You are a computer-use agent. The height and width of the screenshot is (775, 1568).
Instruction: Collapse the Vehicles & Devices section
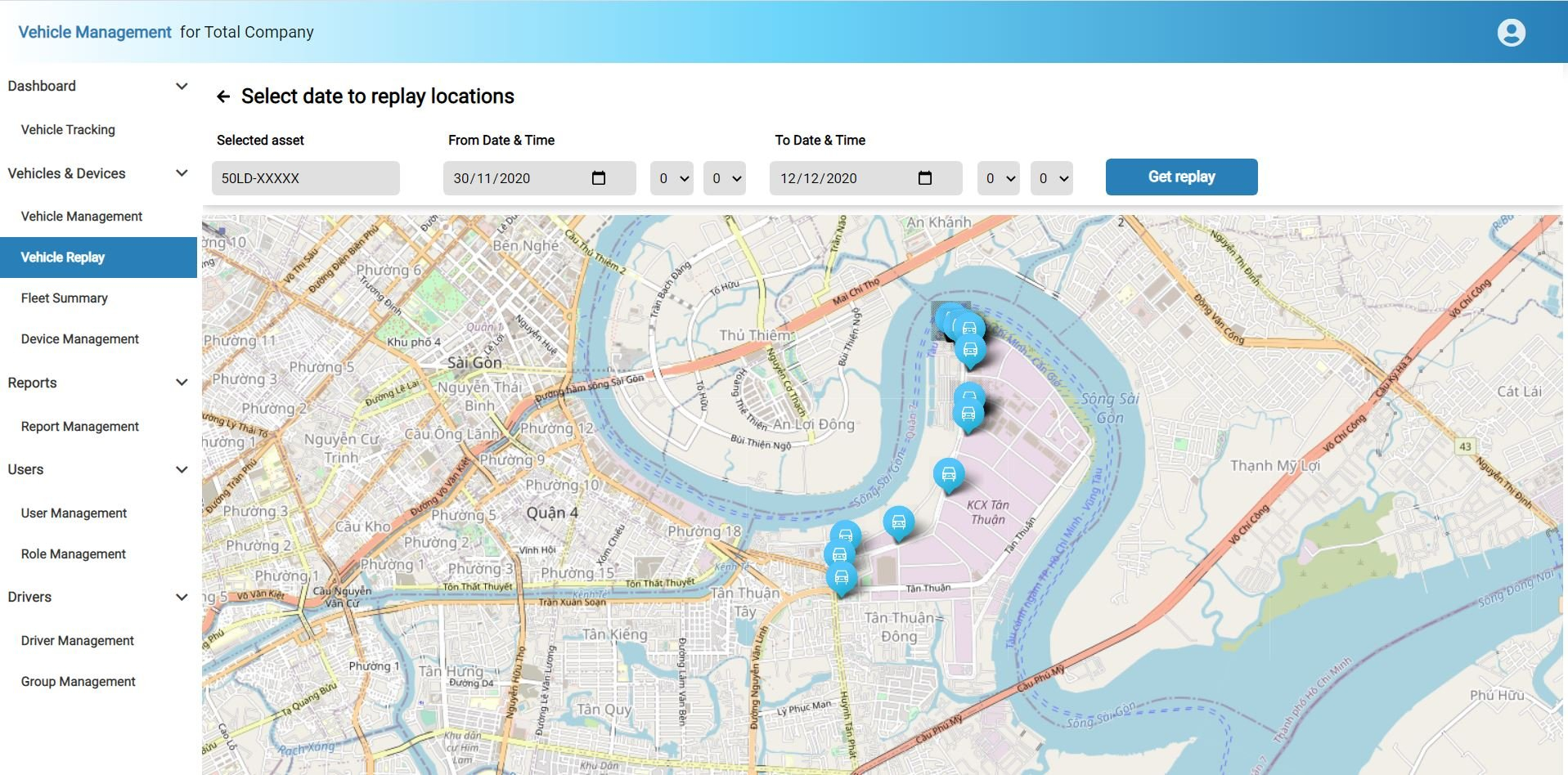(182, 173)
